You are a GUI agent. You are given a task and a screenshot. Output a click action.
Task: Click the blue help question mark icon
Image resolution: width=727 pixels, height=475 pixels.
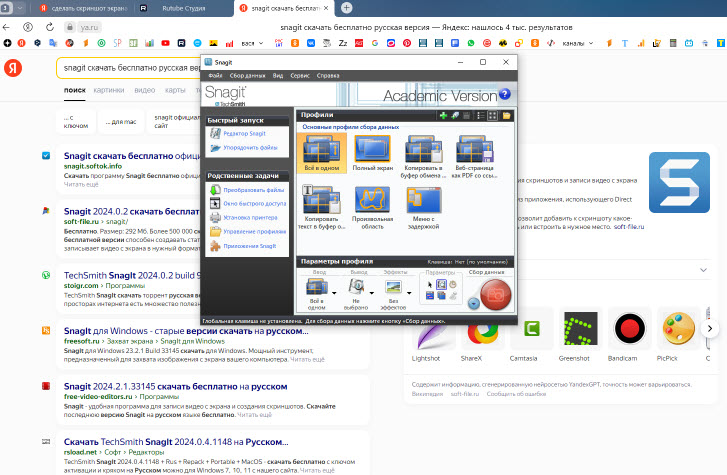pos(504,94)
